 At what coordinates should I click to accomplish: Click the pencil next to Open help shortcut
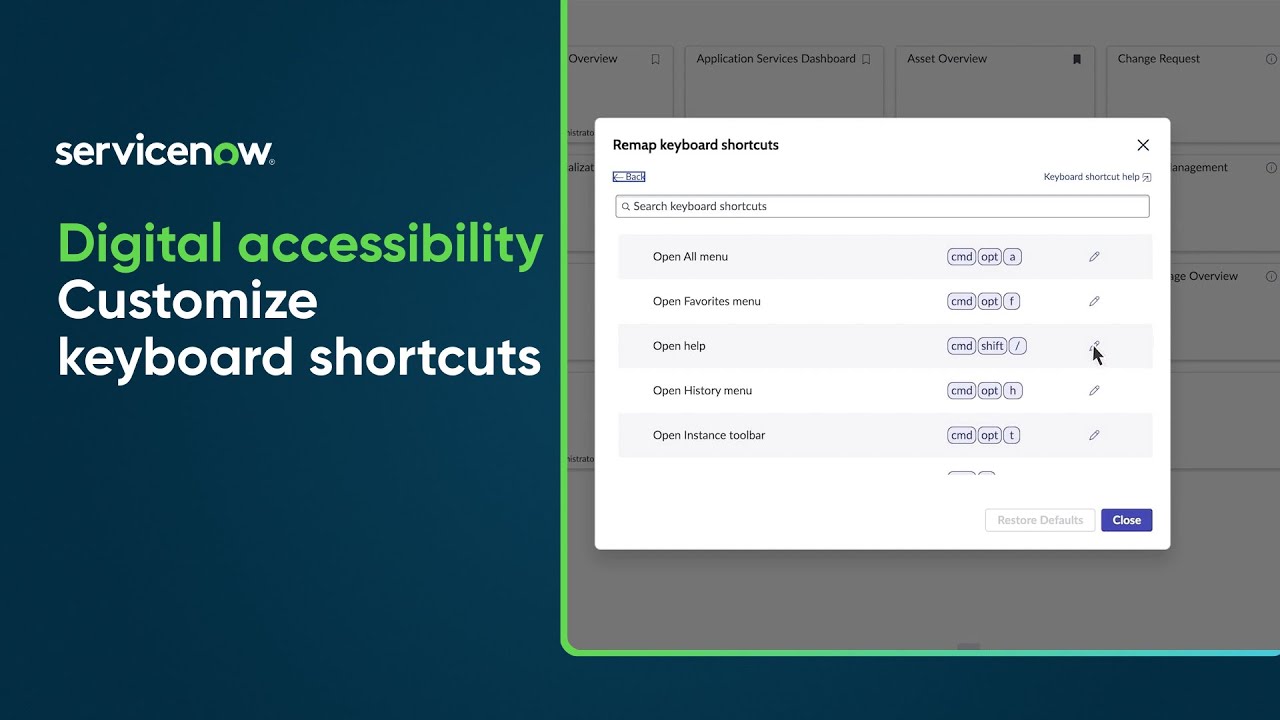[x=1094, y=345]
